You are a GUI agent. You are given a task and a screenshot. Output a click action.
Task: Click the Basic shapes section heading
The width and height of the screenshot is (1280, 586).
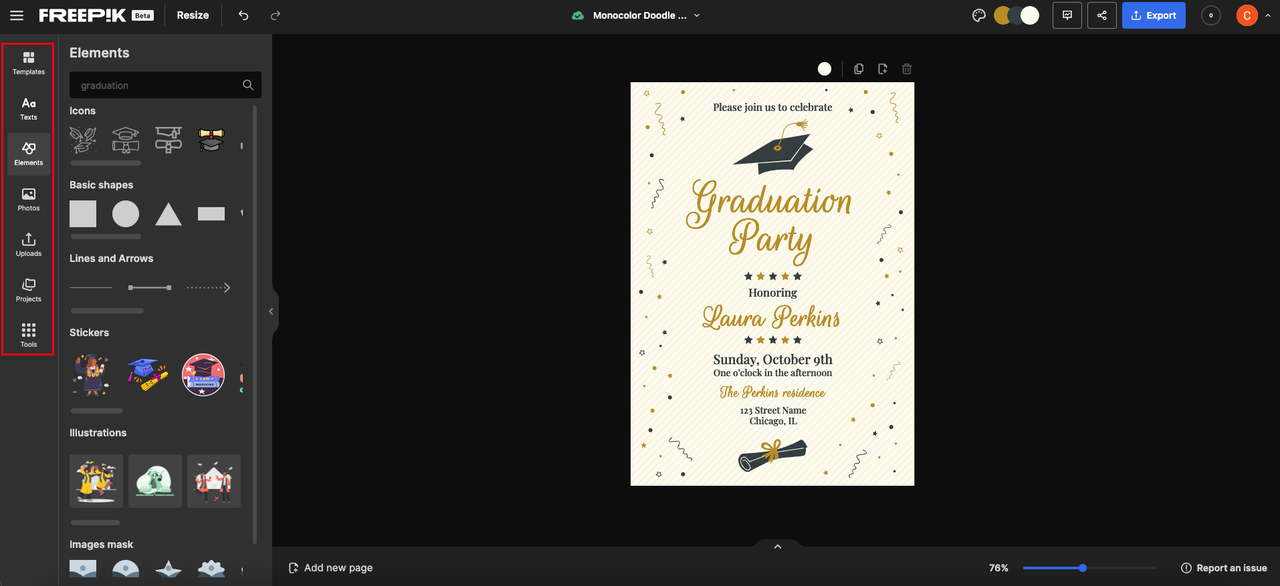pyautogui.click(x=101, y=185)
